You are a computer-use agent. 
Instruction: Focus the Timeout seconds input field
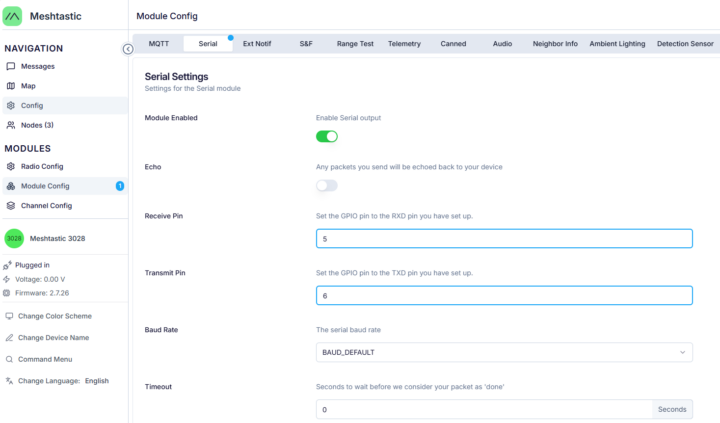(x=484, y=409)
